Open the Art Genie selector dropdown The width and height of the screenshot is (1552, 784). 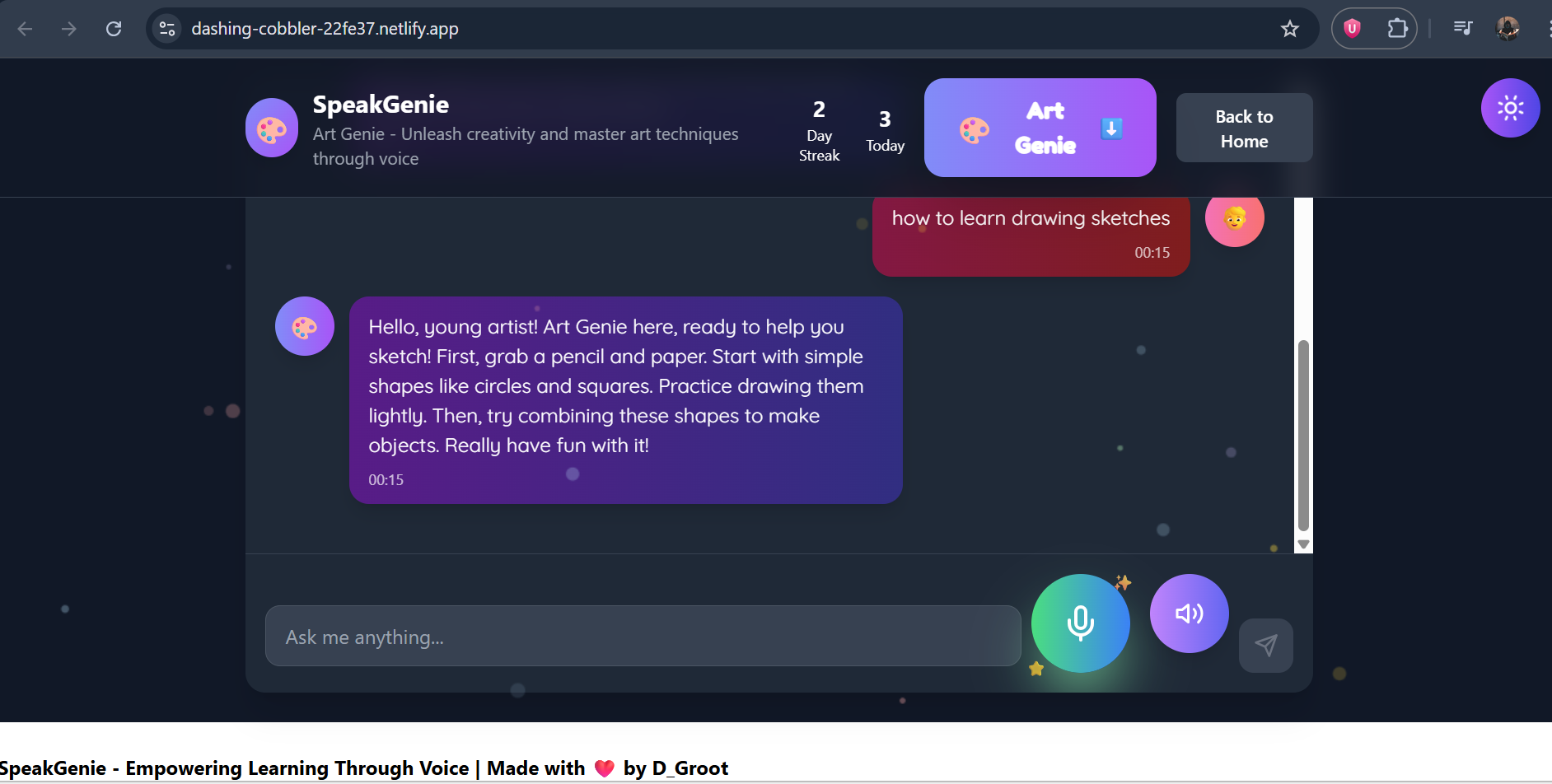pos(1040,128)
